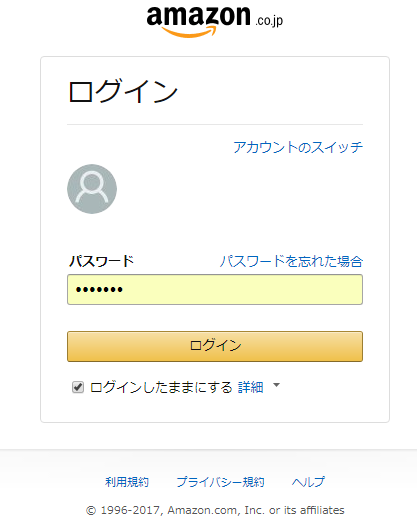Open the アカウントのスイッチ link
The height and width of the screenshot is (532, 417).
298,147
